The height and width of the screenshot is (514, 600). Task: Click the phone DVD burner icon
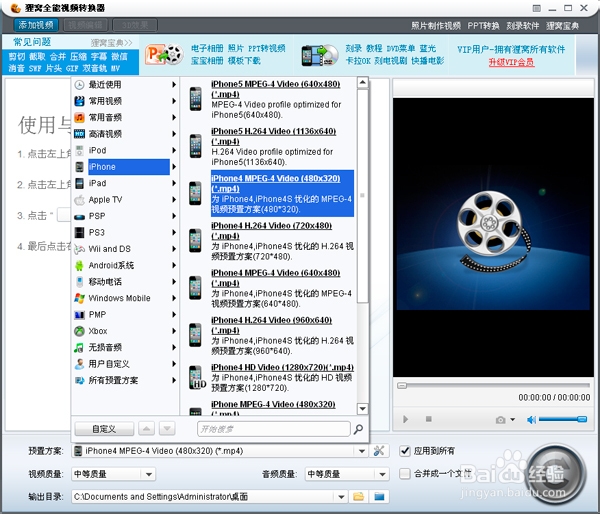(x=320, y=55)
